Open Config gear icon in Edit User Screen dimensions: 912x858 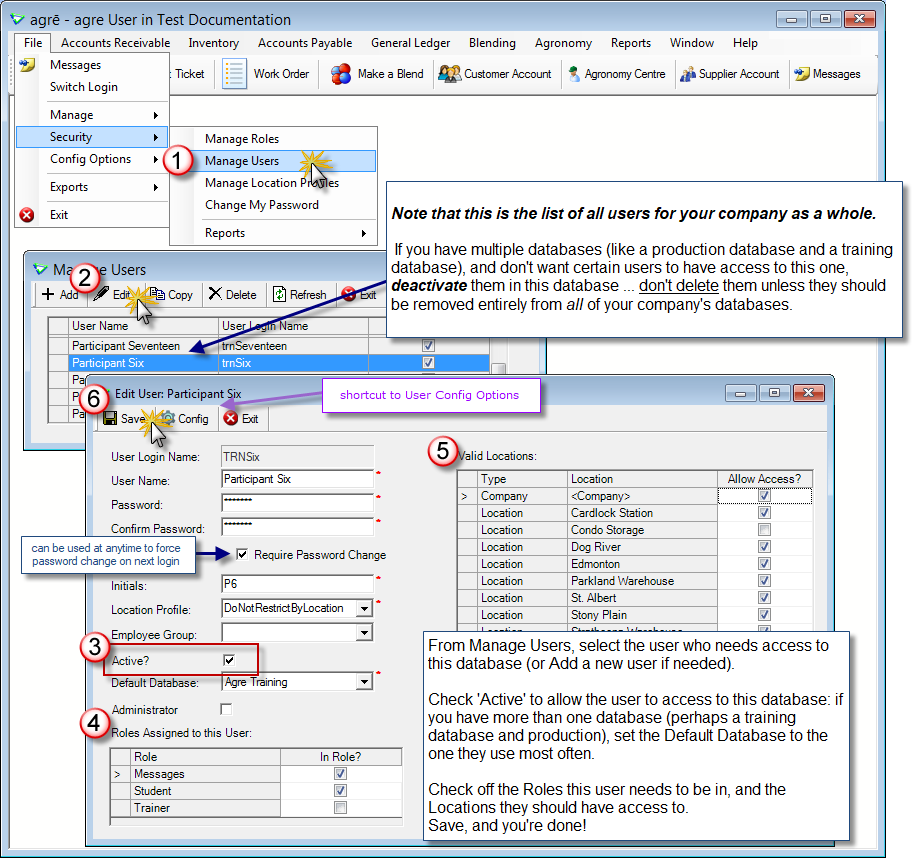pos(168,418)
